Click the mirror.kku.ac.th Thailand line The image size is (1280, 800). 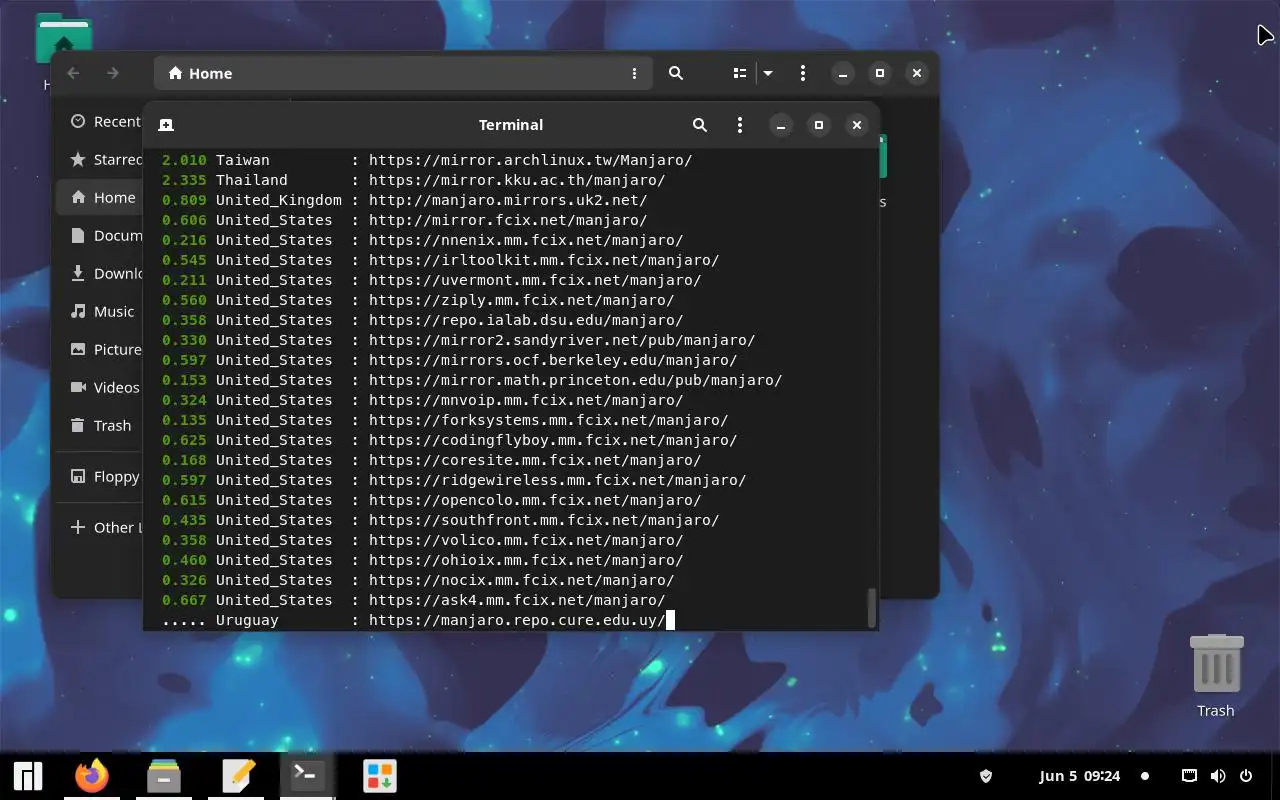click(x=413, y=180)
